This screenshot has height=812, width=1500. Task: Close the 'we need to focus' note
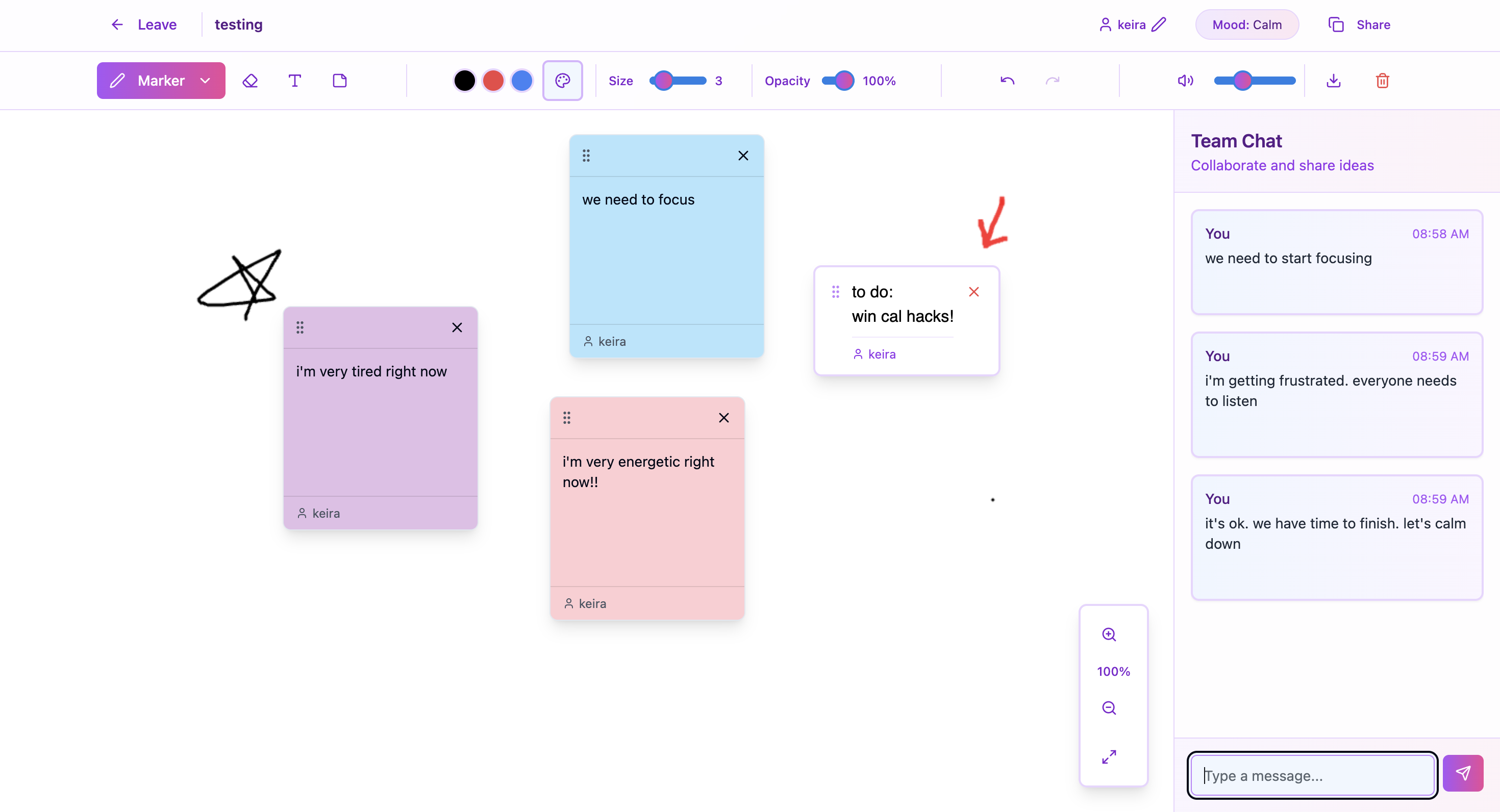(743, 156)
